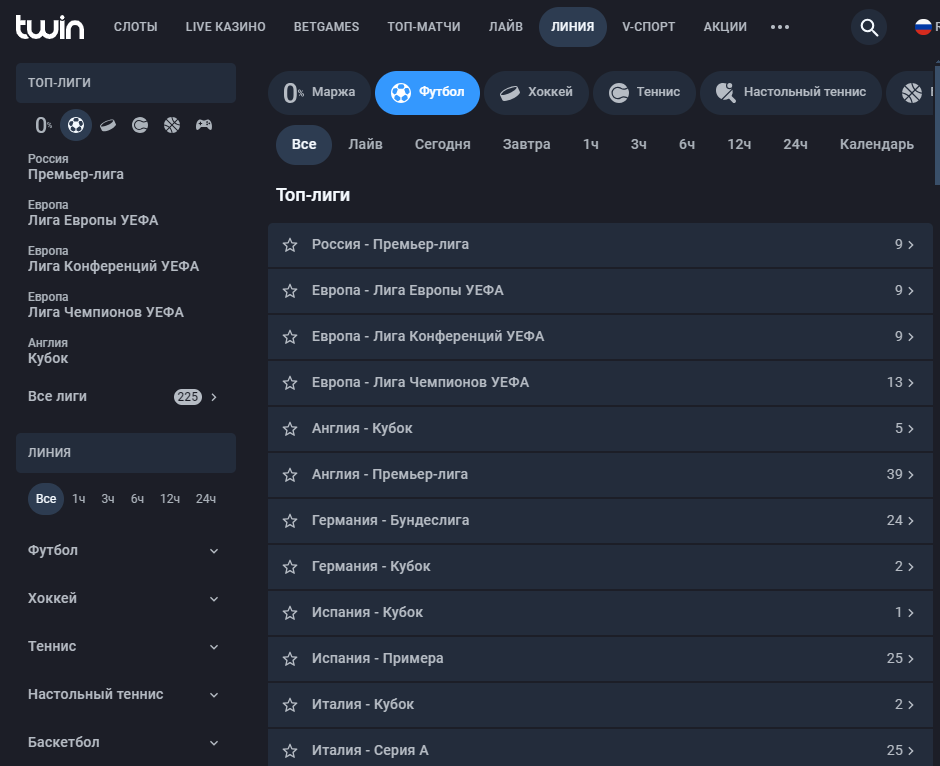The height and width of the screenshot is (766, 940).
Task: Click the page vertical scrollbar
Action: click(938, 123)
